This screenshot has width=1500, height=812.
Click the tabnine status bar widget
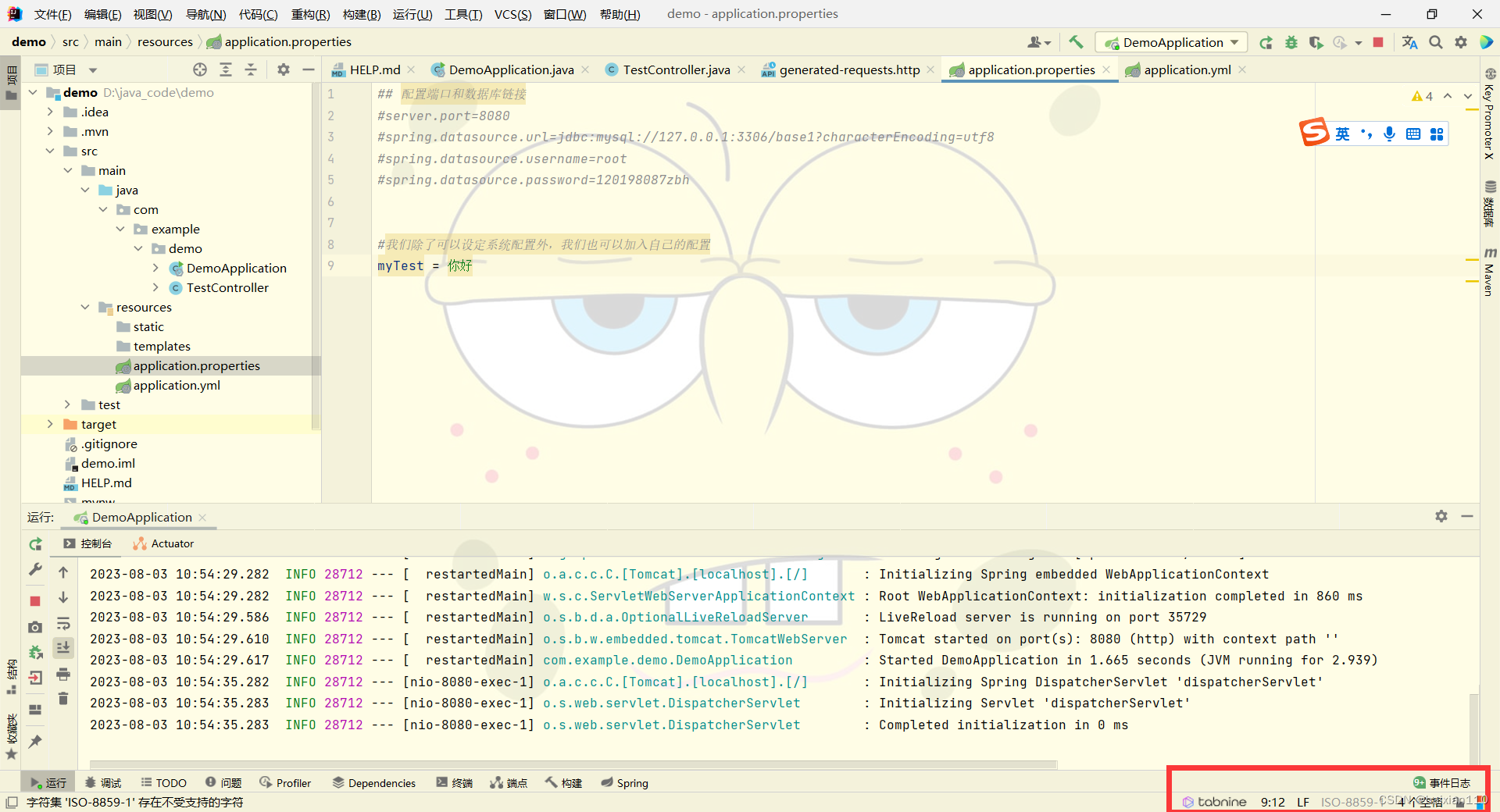click(x=1214, y=802)
